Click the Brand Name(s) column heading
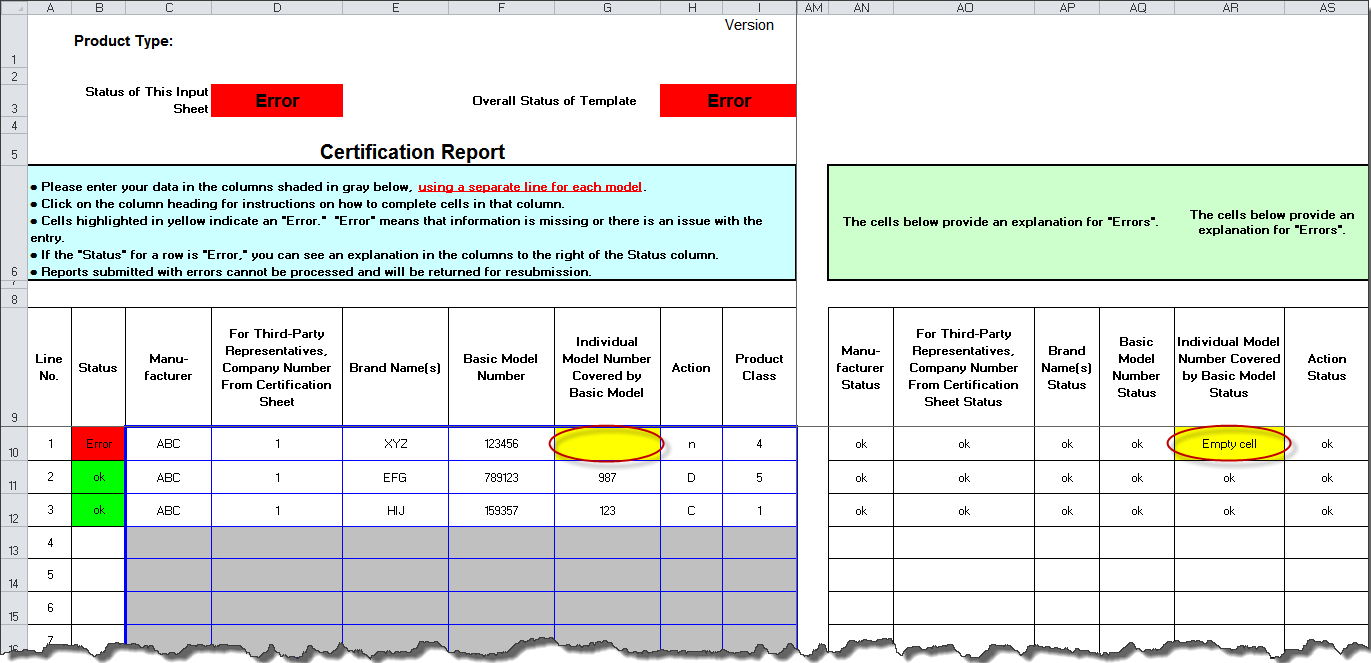The width and height of the screenshot is (1371, 663). [x=395, y=368]
